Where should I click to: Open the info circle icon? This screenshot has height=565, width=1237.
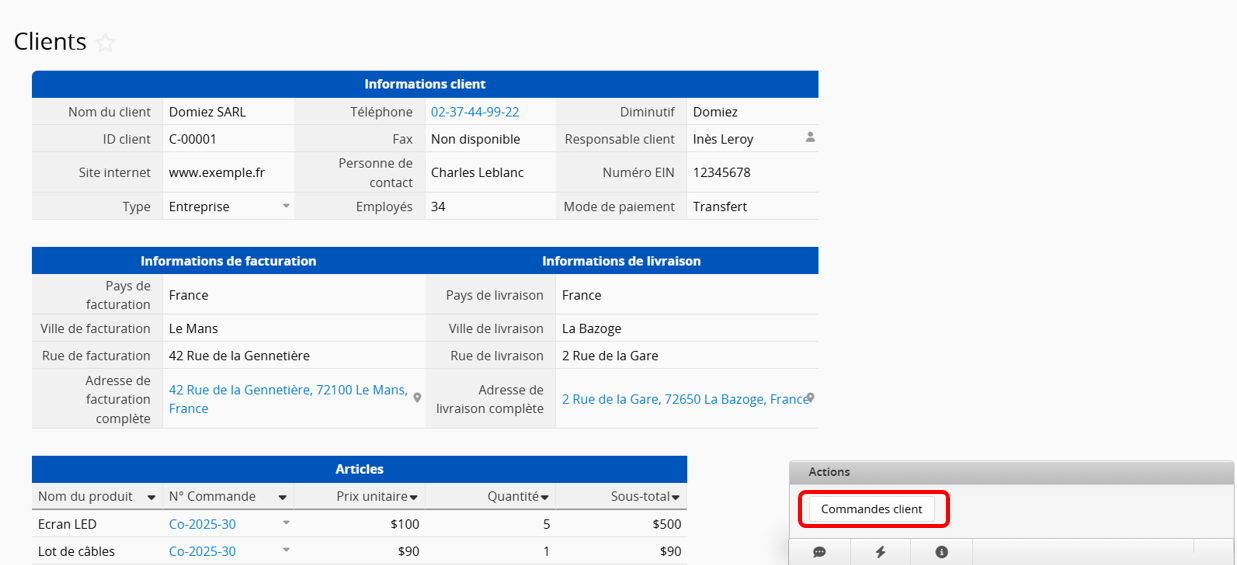941,552
